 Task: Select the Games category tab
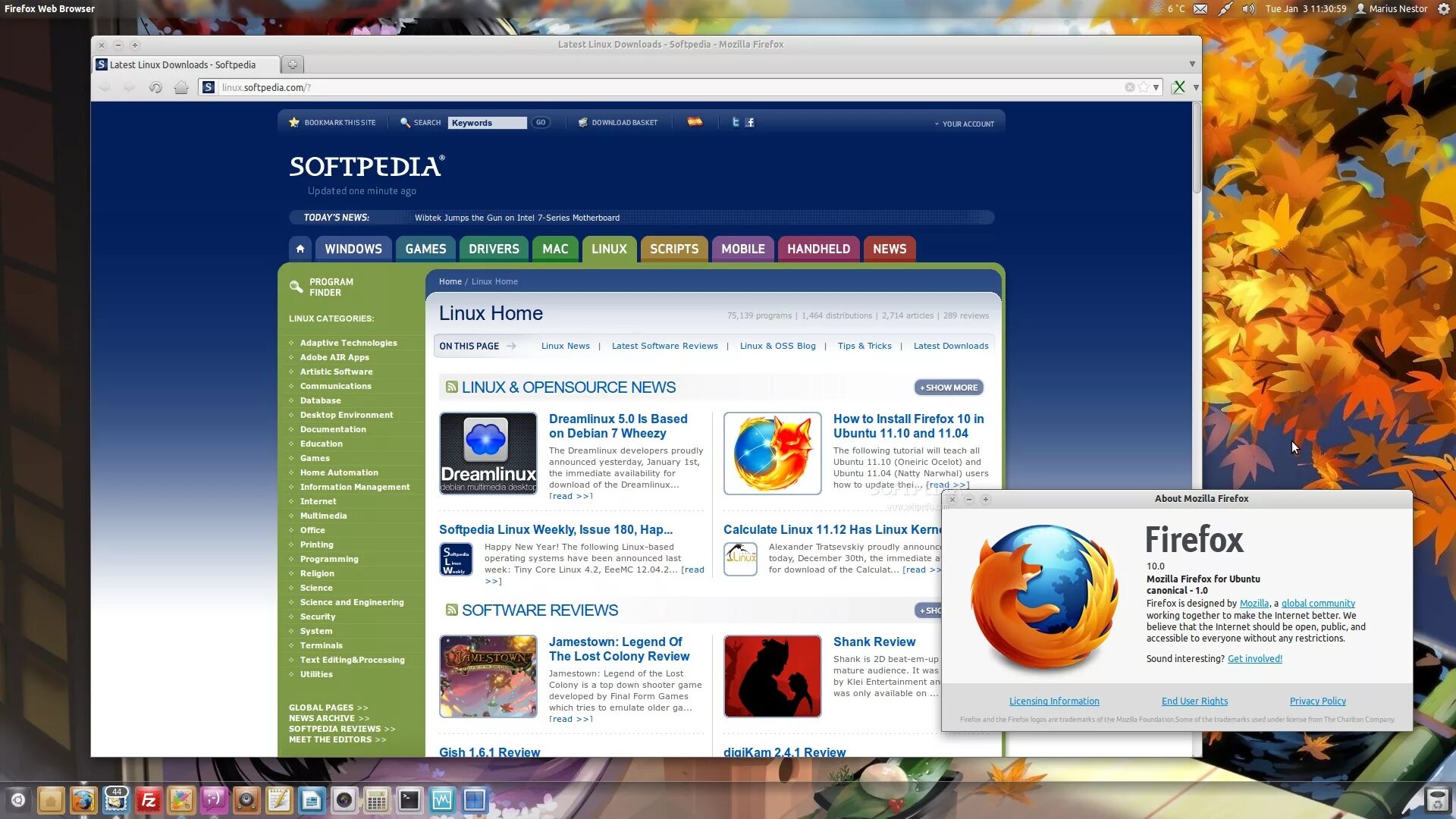click(425, 249)
